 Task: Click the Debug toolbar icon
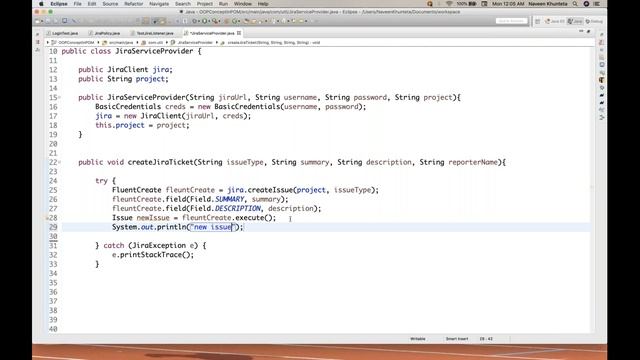coord(195,21)
